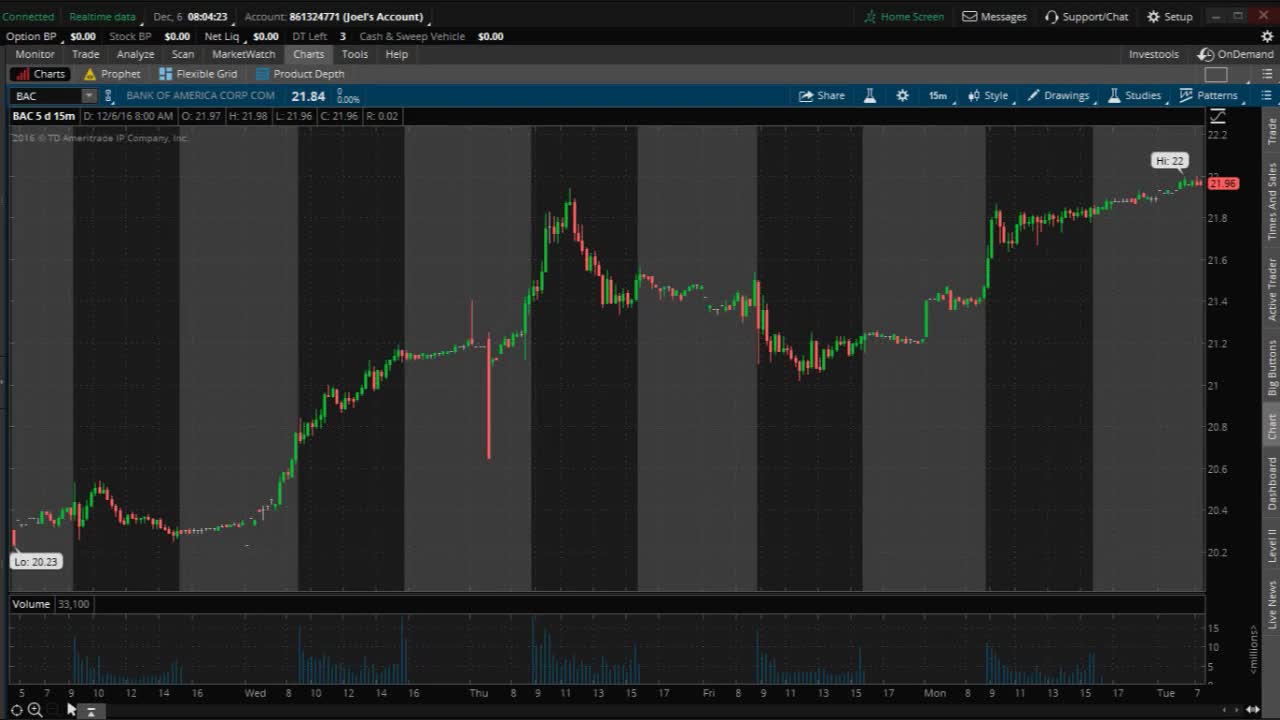Click the Investools button
This screenshot has height=720, width=1280.
pos(1154,54)
